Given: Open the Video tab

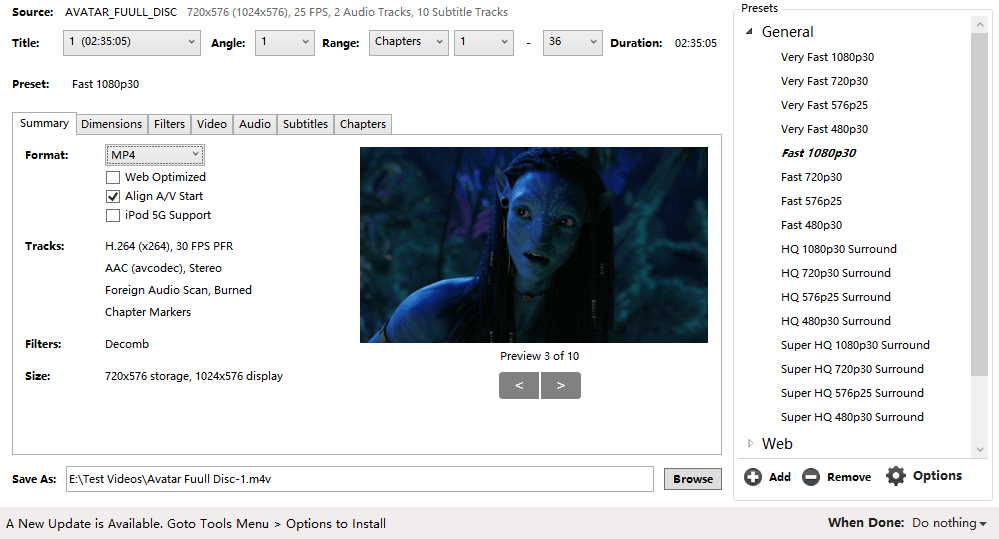Looking at the screenshot, I should coord(212,124).
